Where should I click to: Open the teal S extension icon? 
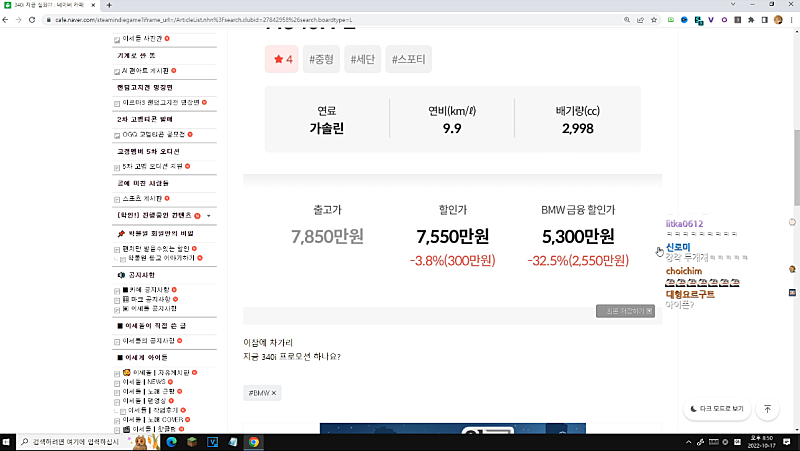[698, 20]
